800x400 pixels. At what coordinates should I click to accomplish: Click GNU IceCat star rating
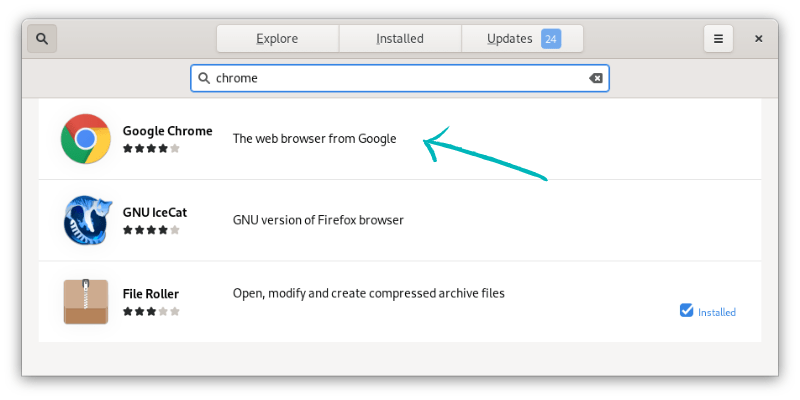coord(151,230)
